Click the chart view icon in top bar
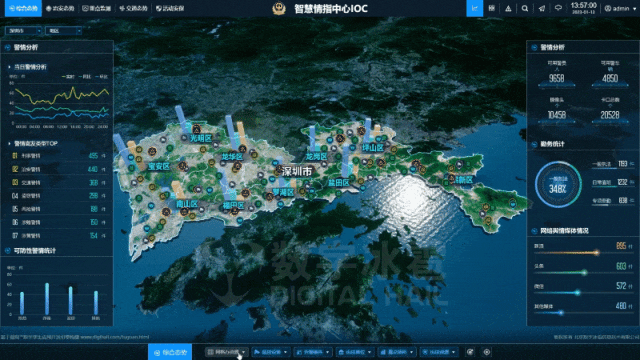 click(474, 8)
